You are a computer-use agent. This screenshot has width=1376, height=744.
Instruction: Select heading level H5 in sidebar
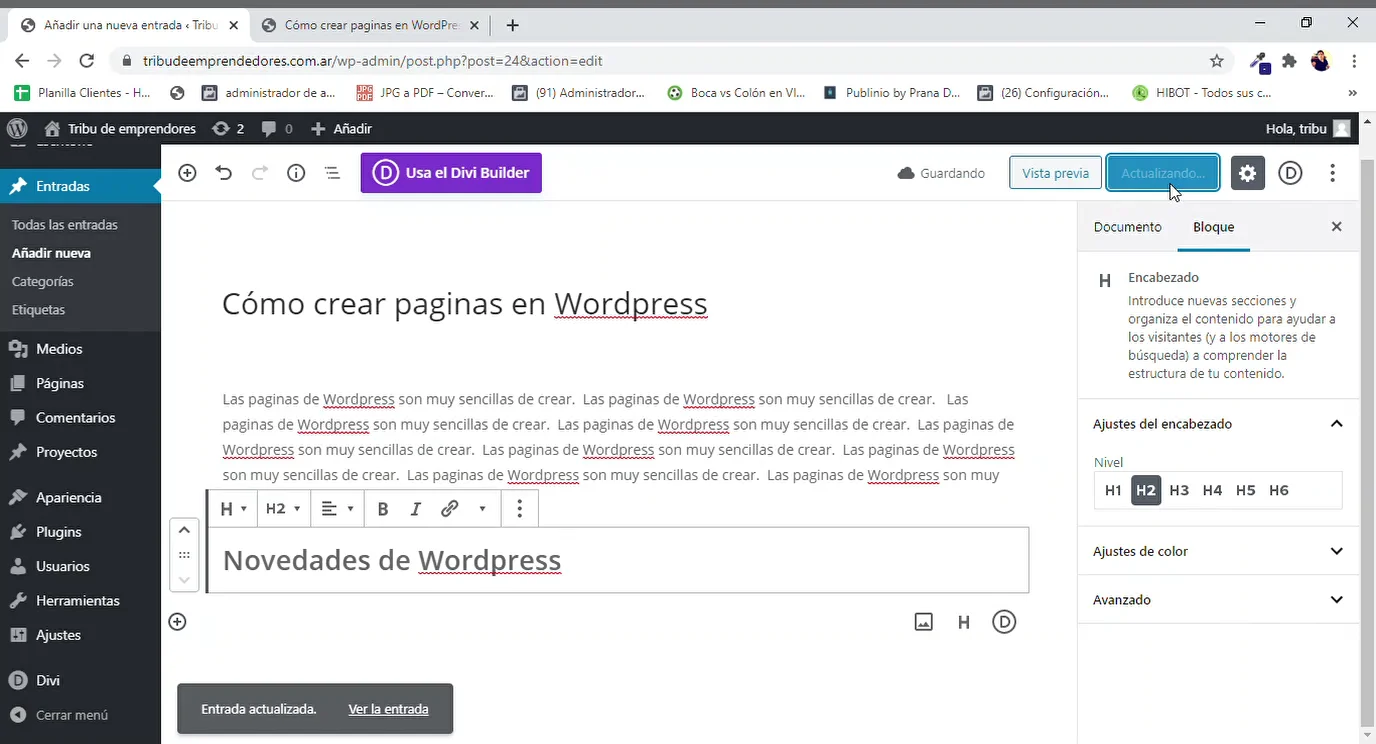tap(1245, 490)
